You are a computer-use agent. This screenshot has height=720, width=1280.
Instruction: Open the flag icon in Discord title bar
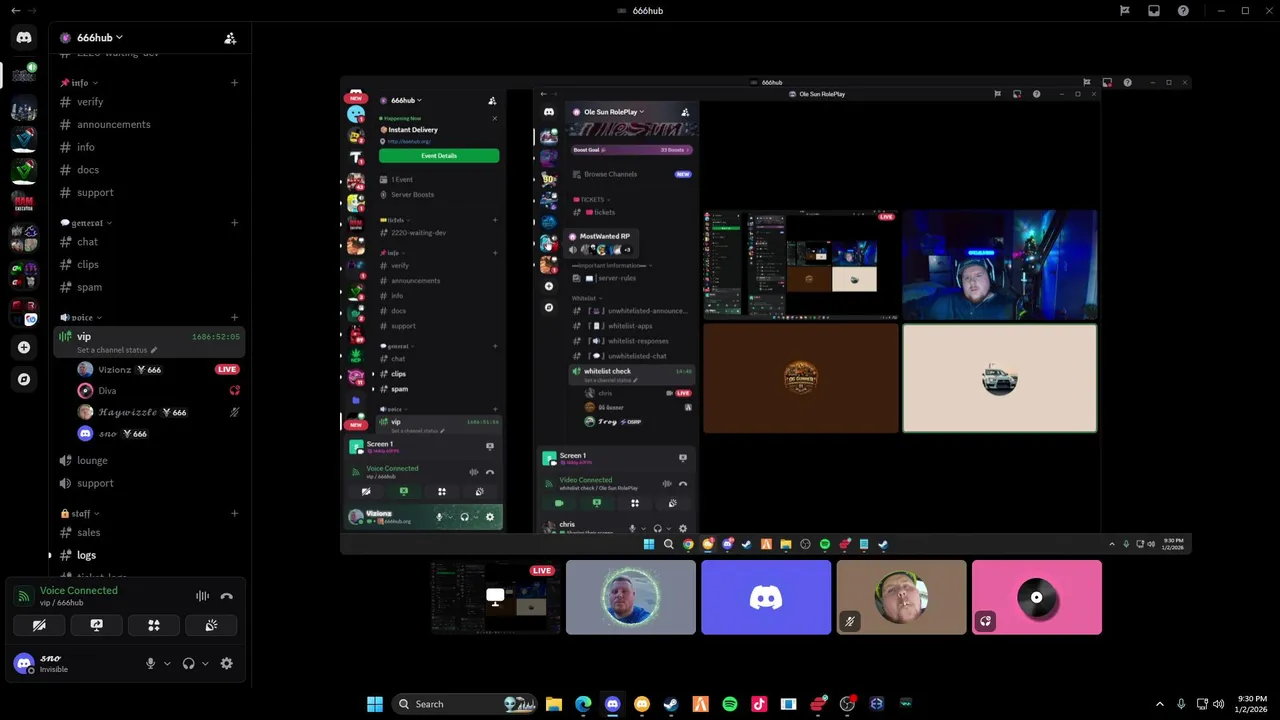pos(1125,11)
